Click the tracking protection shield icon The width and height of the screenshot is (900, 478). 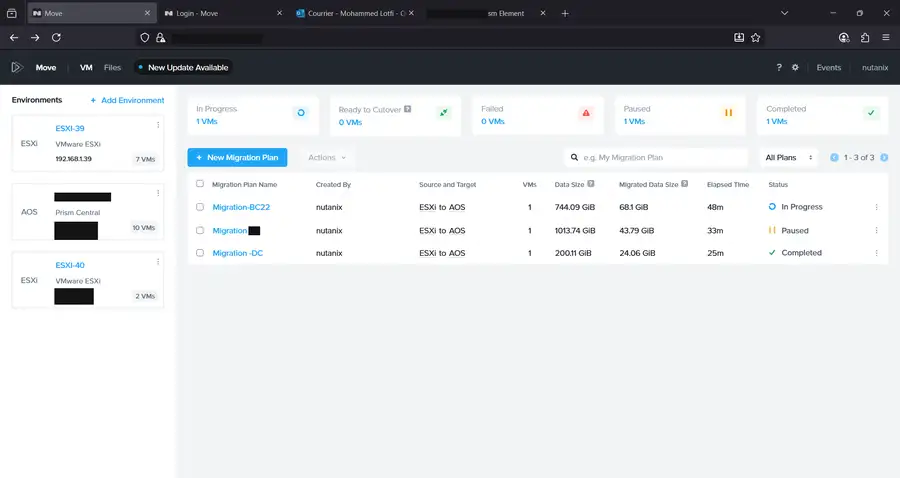click(145, 38)
